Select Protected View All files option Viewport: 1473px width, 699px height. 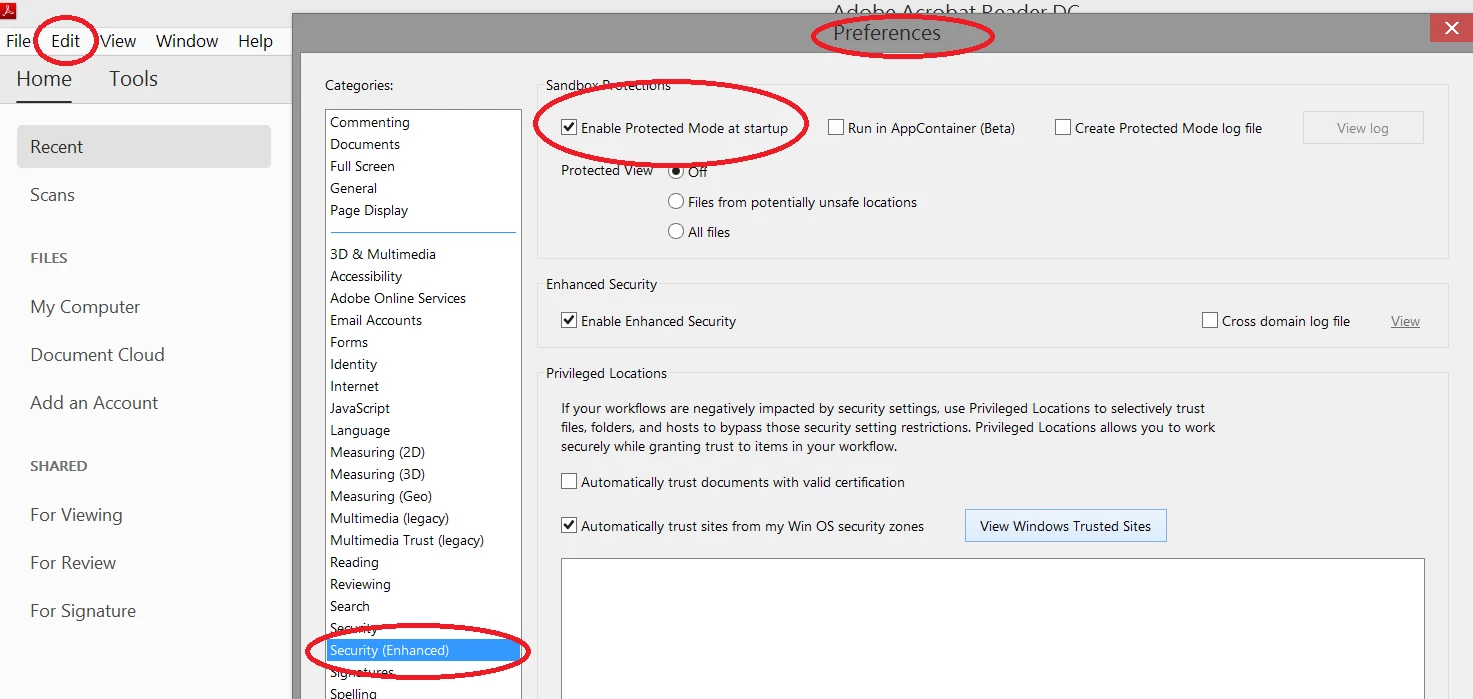tap(676, 232)
